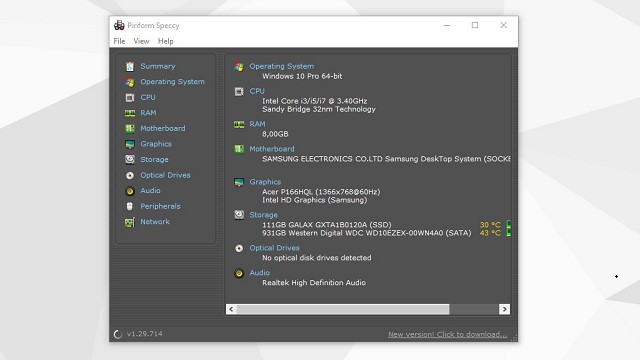This screenshot has height=360, width=640.
Task: Click the Audio heading link in summary
Action: (x=260, y=273)
